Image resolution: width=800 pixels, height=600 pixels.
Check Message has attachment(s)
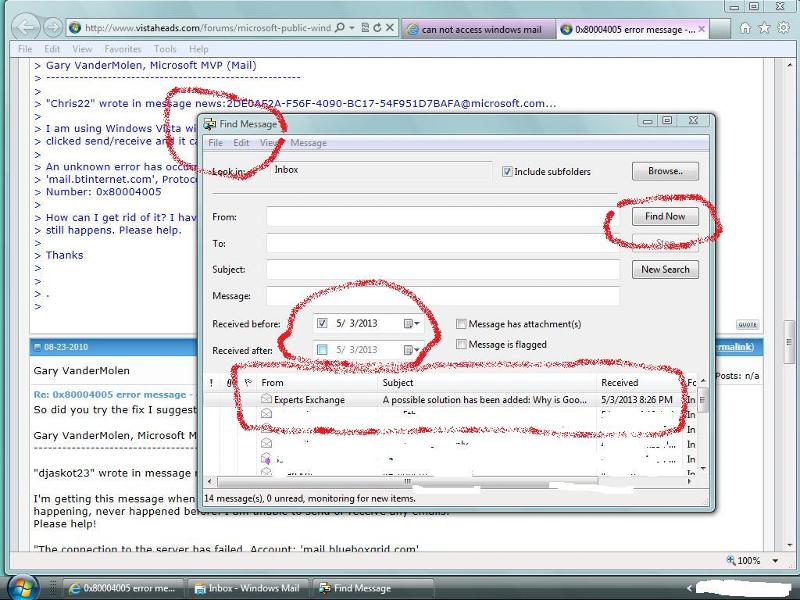tap(461, 323)
